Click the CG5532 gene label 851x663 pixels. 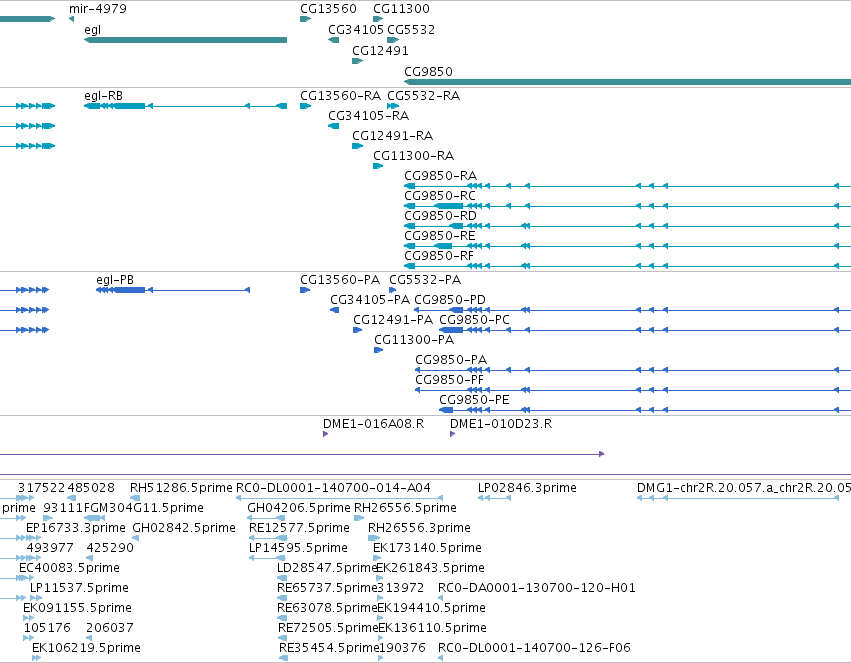(411, 30)
